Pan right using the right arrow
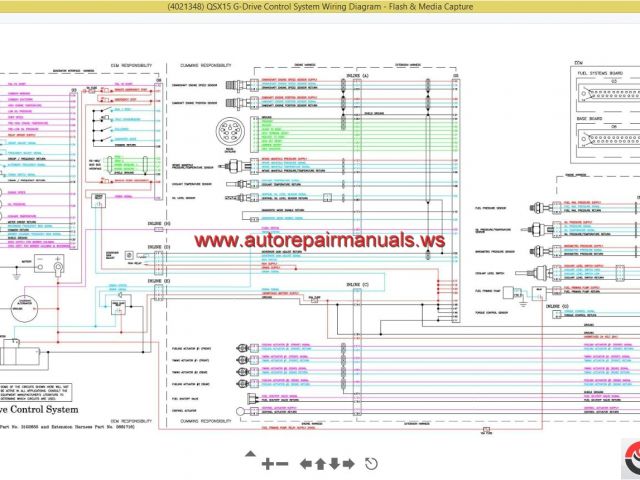 pyautogui.click(x=350, y=463)
